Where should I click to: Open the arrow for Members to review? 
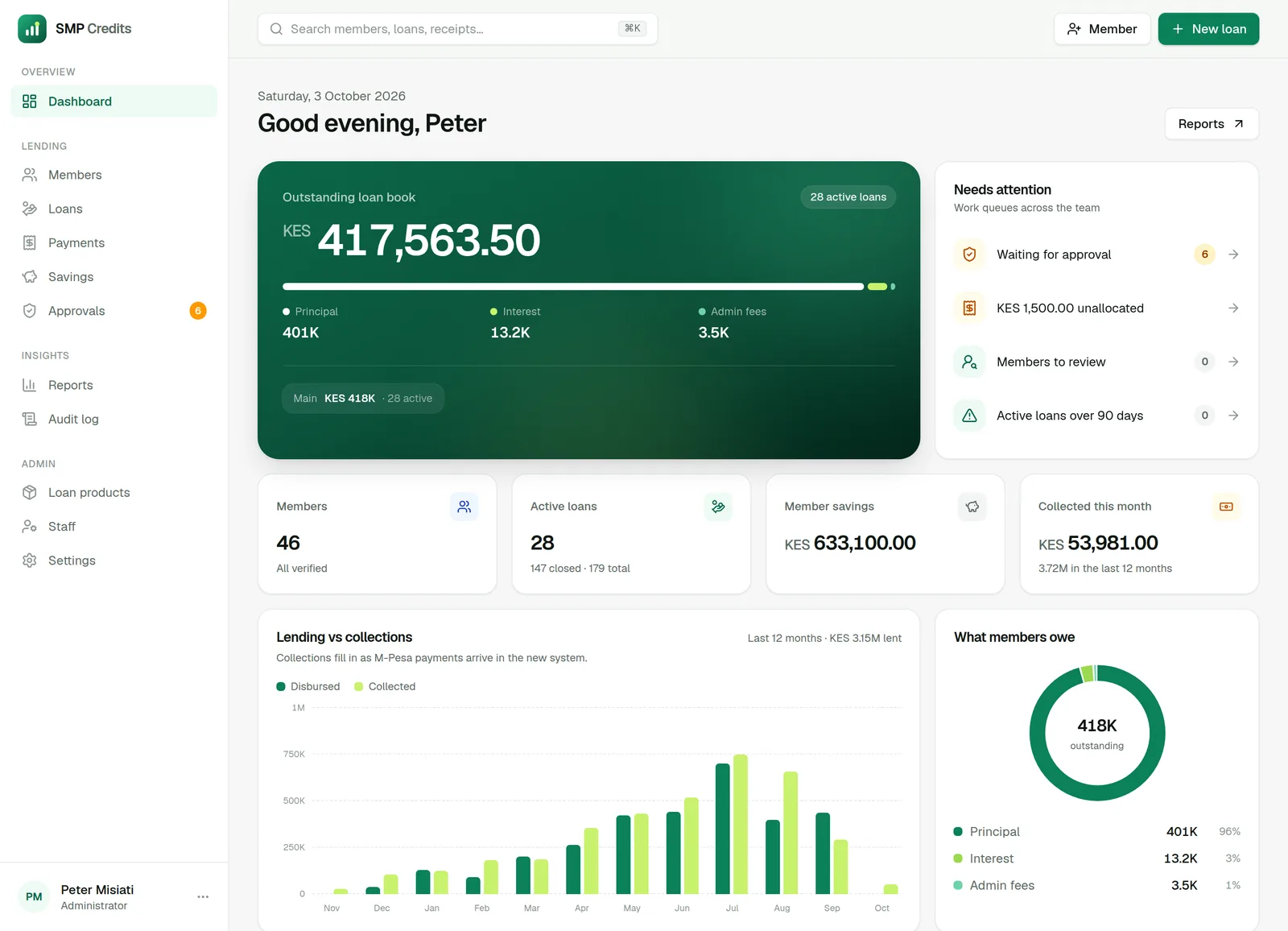coord(1233,362)
